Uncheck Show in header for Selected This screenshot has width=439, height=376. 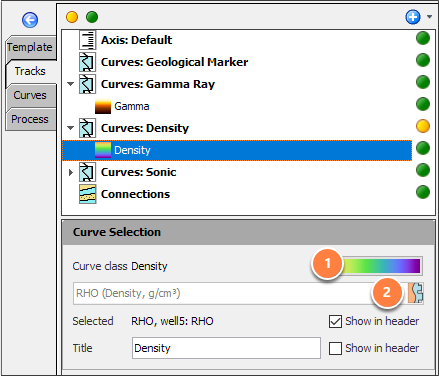coord(335,321)
